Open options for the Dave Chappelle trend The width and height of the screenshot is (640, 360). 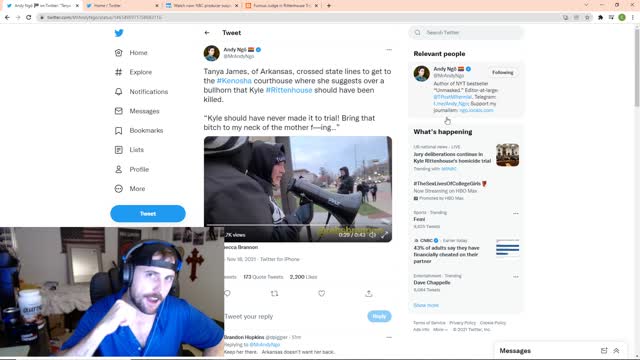[x=516, y=277]
